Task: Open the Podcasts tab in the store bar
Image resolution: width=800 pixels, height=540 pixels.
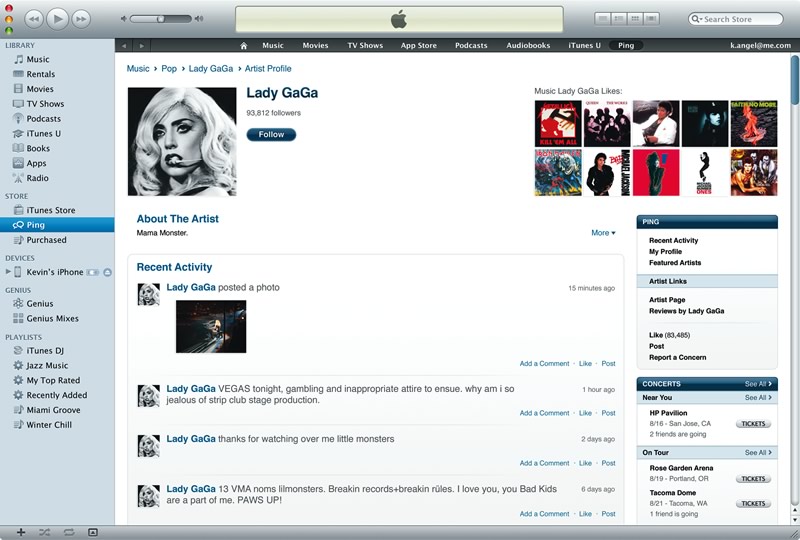Action: point(471,45)
